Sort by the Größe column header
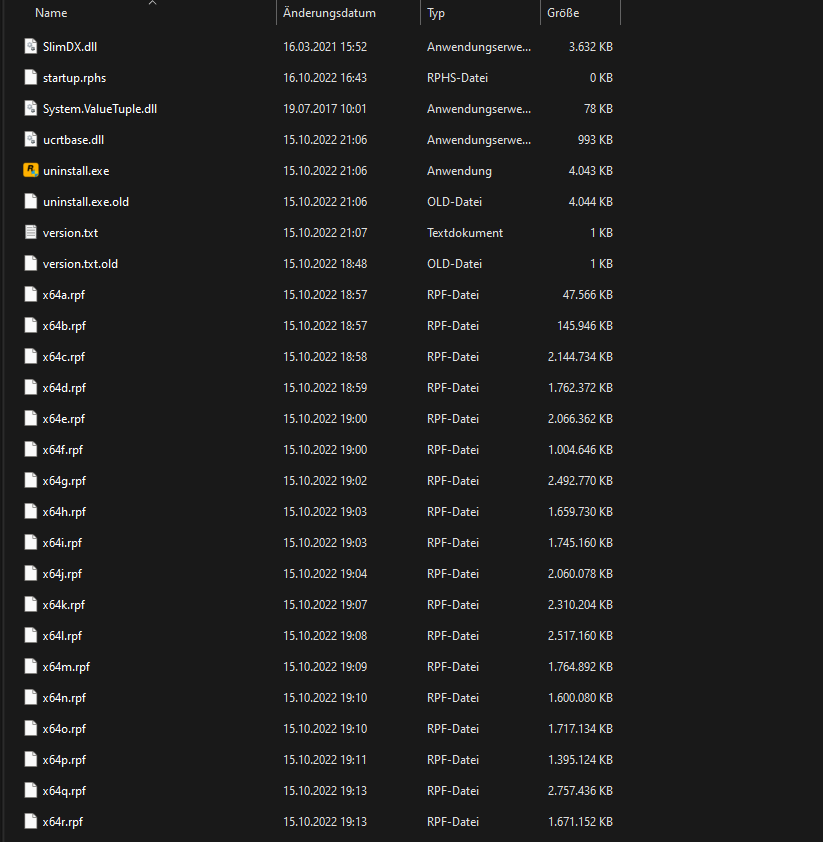 (563, 13)
